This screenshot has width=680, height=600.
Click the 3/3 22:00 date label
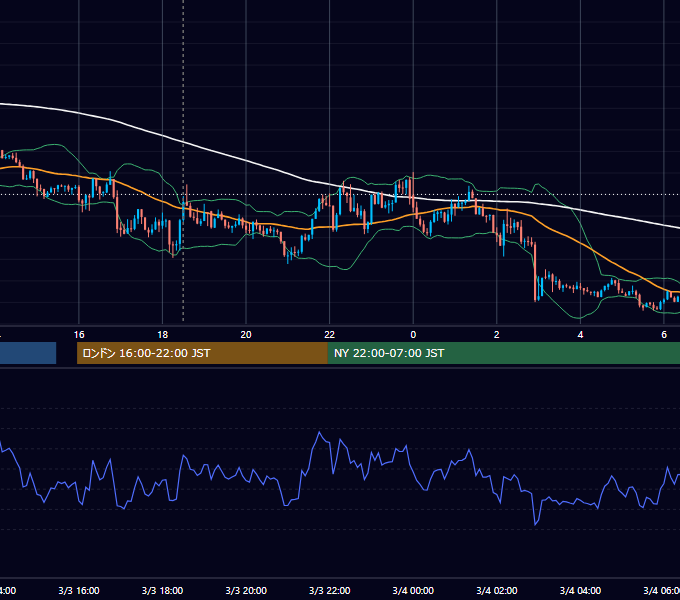click(x=330, y=590)
